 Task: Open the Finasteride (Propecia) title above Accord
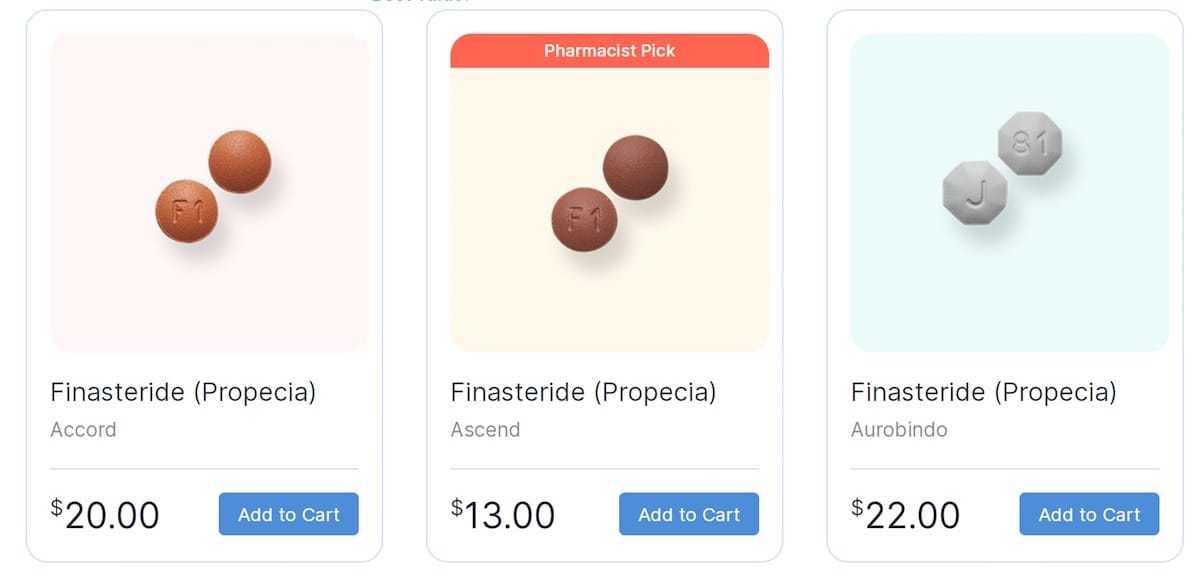coord(183,392)
